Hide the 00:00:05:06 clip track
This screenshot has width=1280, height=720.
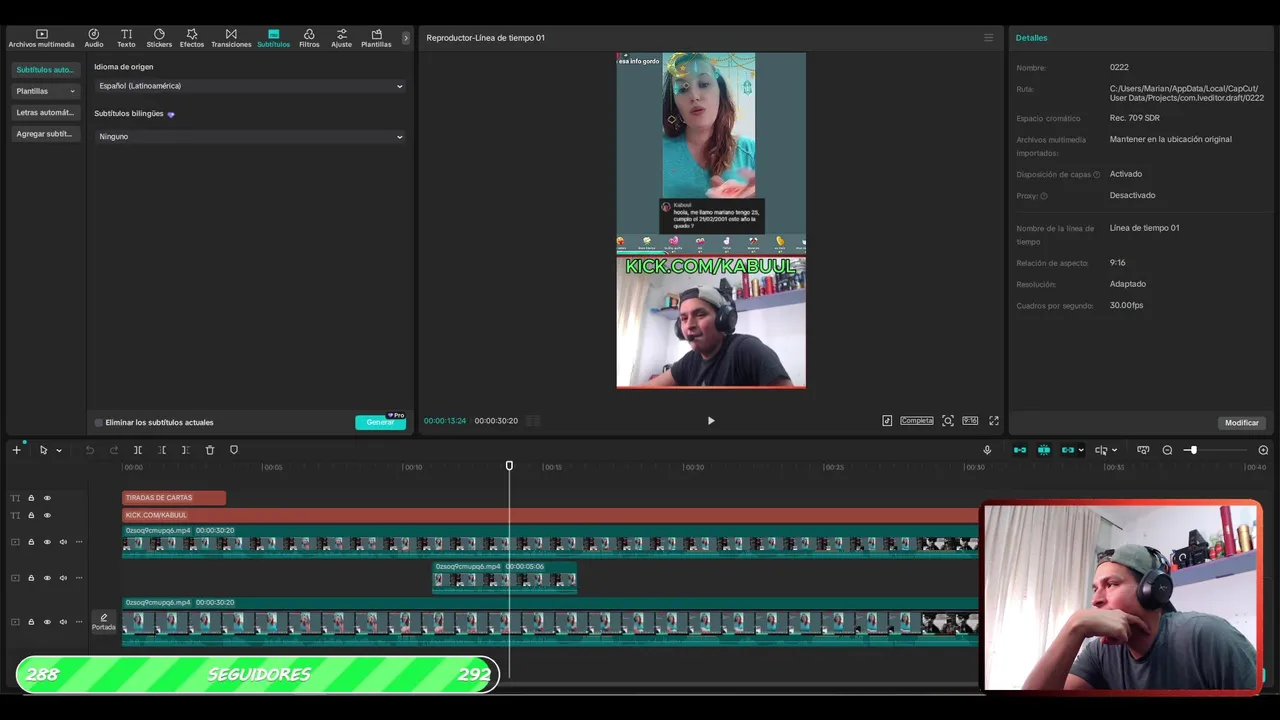coord(47,578)
